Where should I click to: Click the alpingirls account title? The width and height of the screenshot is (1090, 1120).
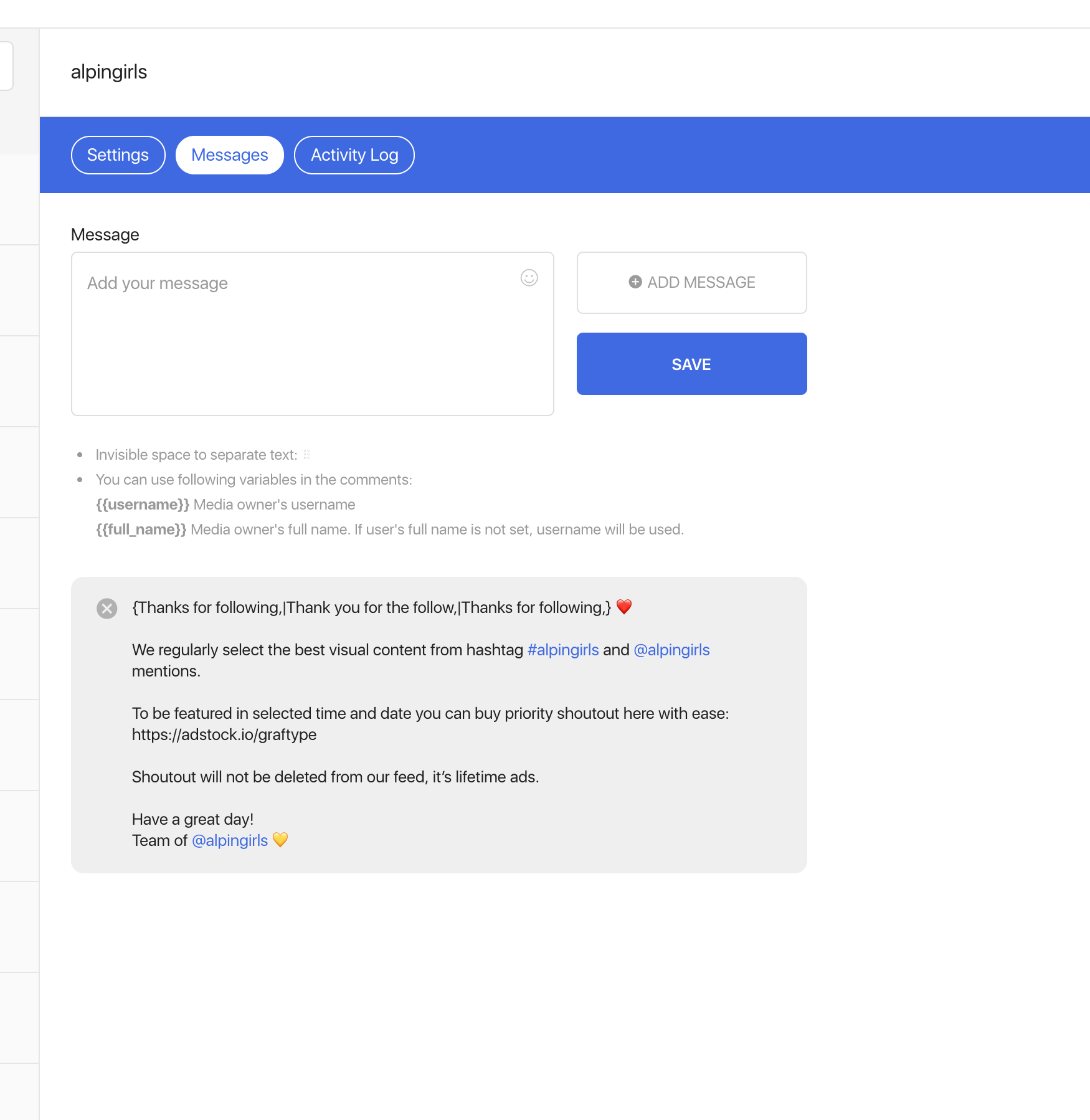(x=109, y=72)
